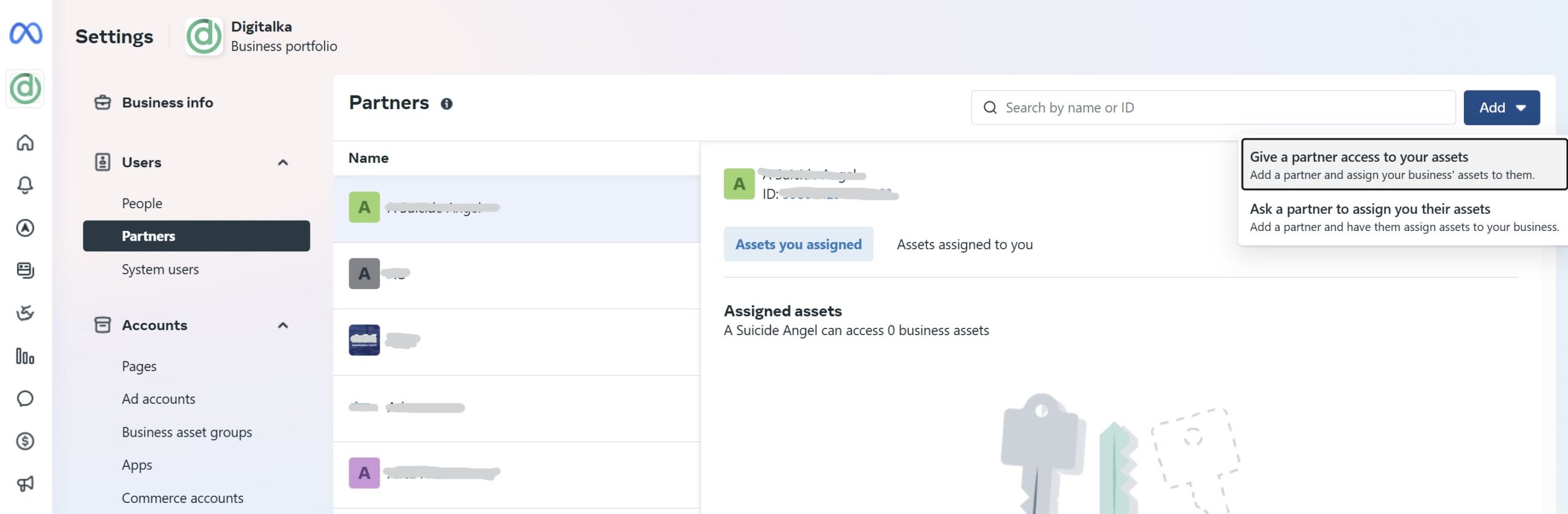This screenshot has width=1568, height=514.
Task: Open Business info settings
Action: 167,103
